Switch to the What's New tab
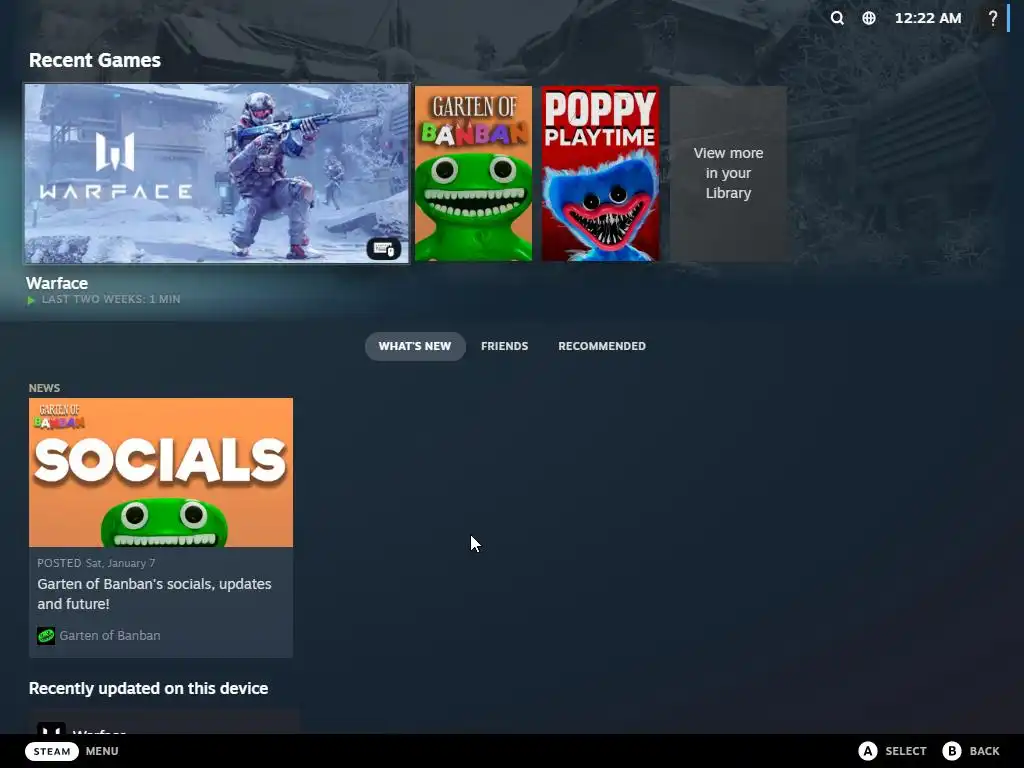 pos(415,346)
